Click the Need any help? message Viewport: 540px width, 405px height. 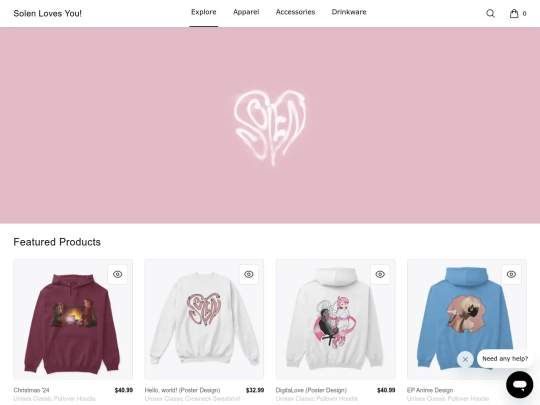(x=505, y=359)
